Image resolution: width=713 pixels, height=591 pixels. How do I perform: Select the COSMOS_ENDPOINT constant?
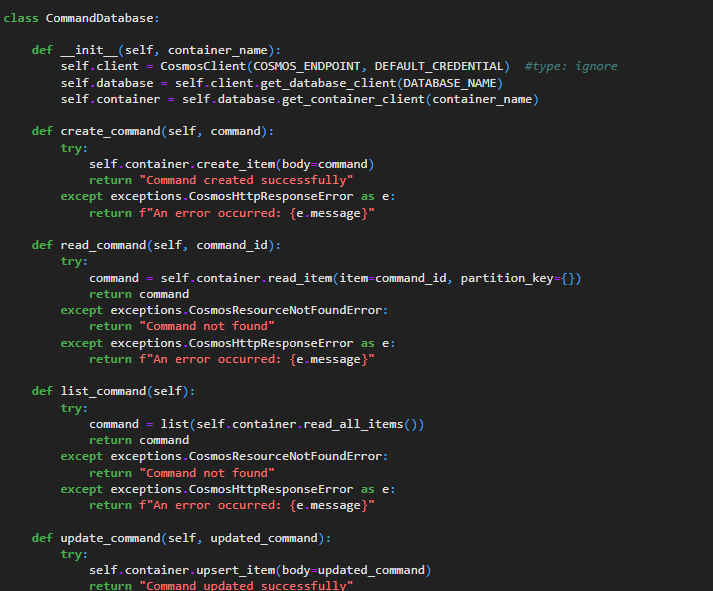click(307, 66)
